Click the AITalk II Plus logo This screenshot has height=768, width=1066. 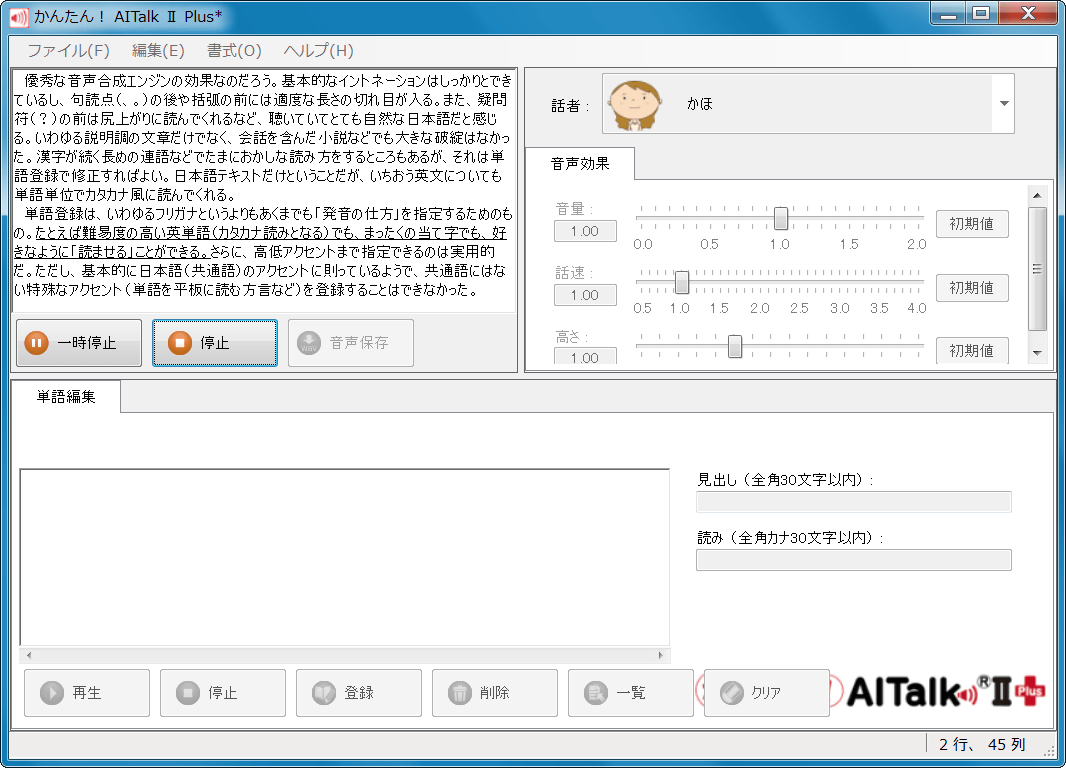point(945,692)
